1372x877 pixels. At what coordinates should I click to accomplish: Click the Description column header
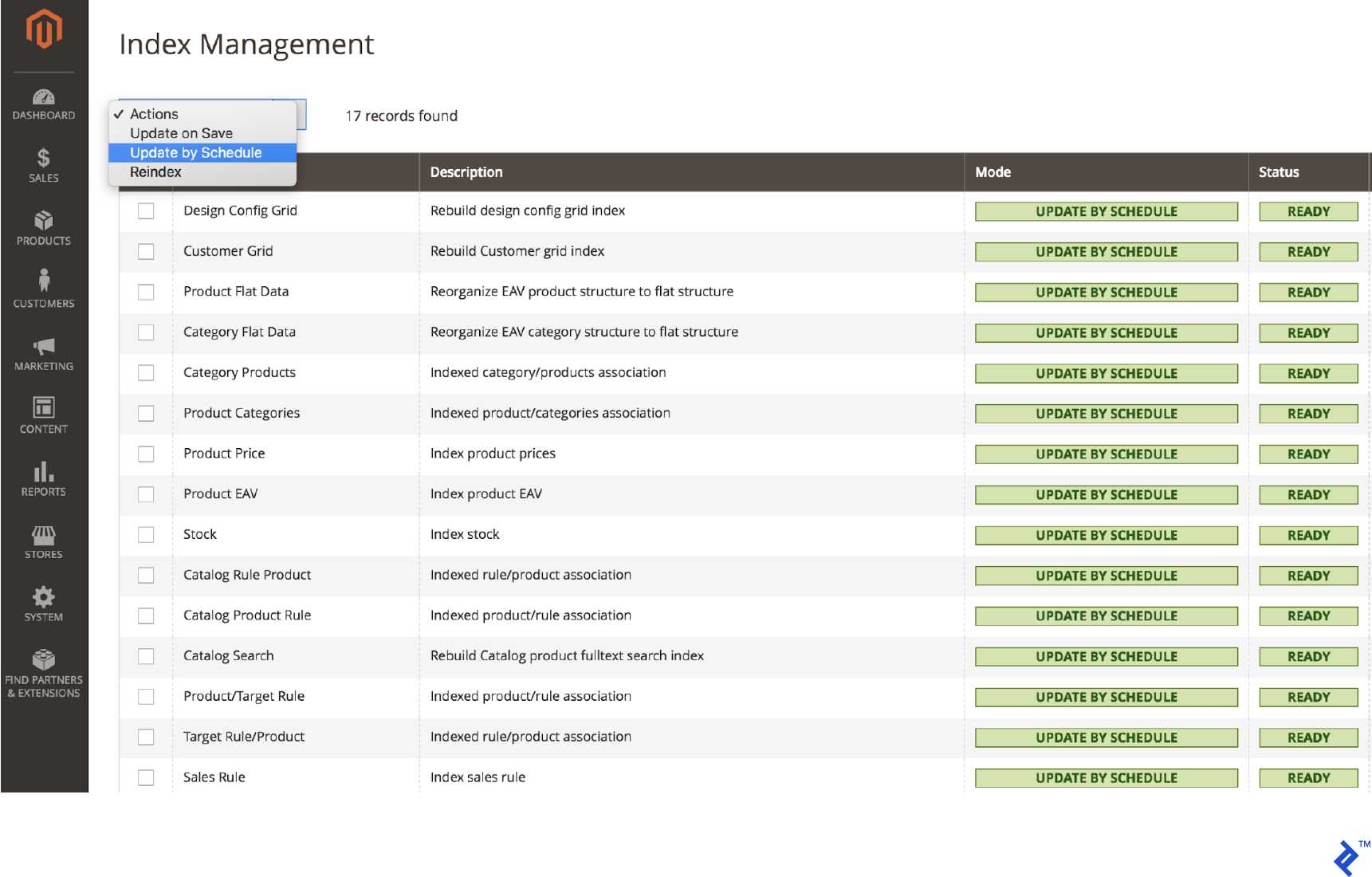(466, 172)
